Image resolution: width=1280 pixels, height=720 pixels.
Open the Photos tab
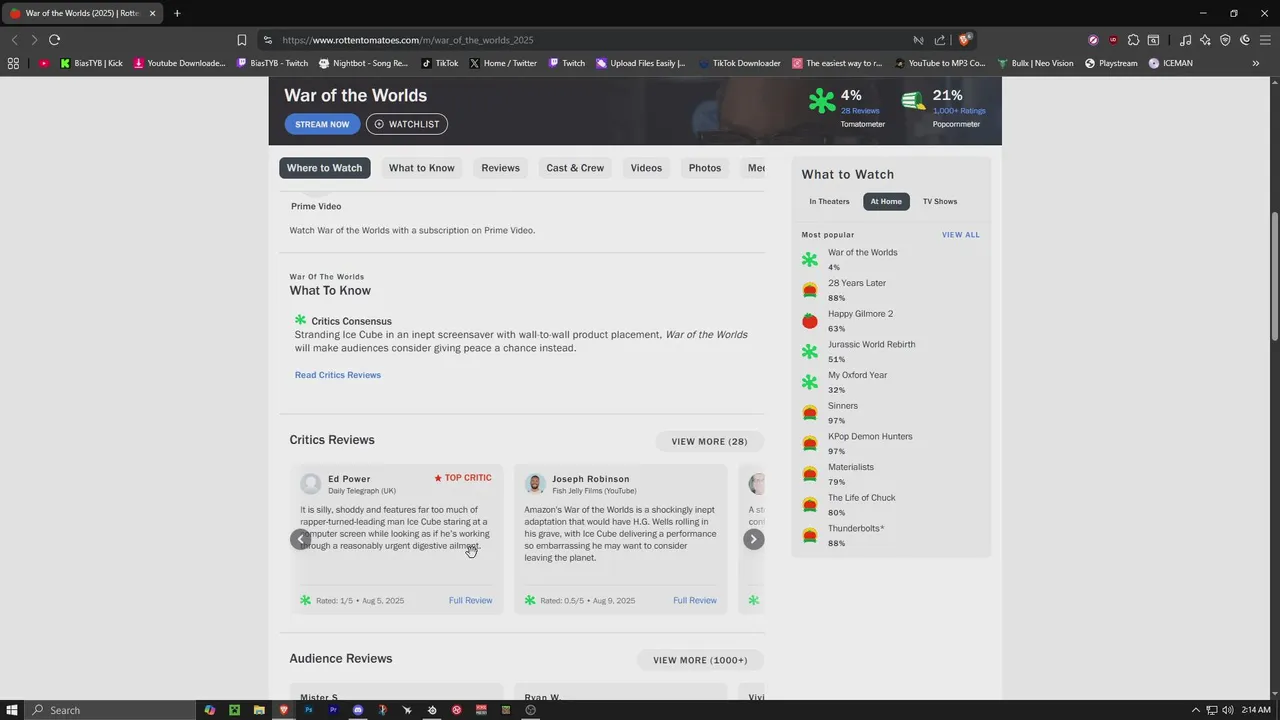click(x=705, y=168)
